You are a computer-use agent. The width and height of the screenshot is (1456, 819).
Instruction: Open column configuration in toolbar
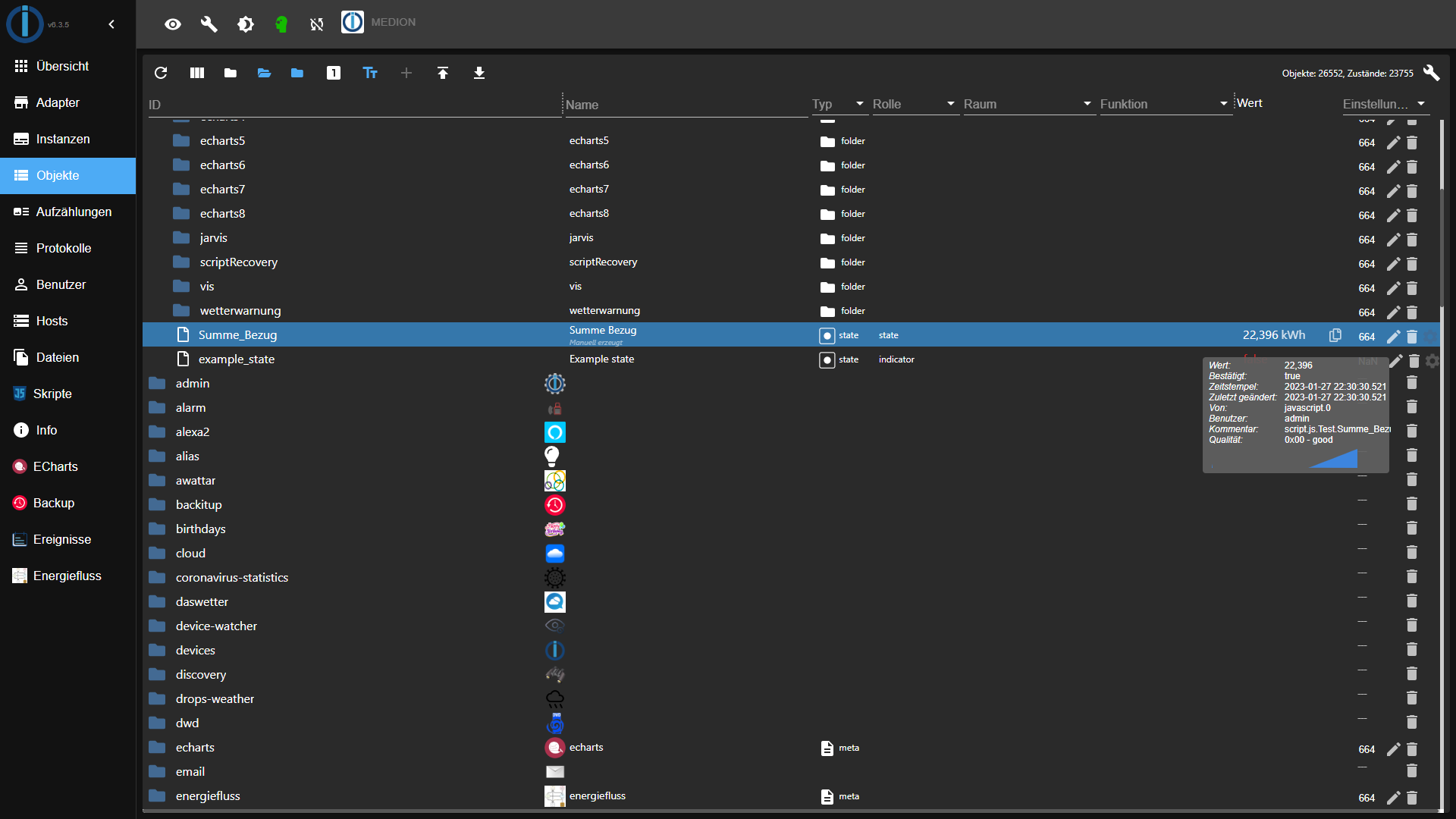197,73
